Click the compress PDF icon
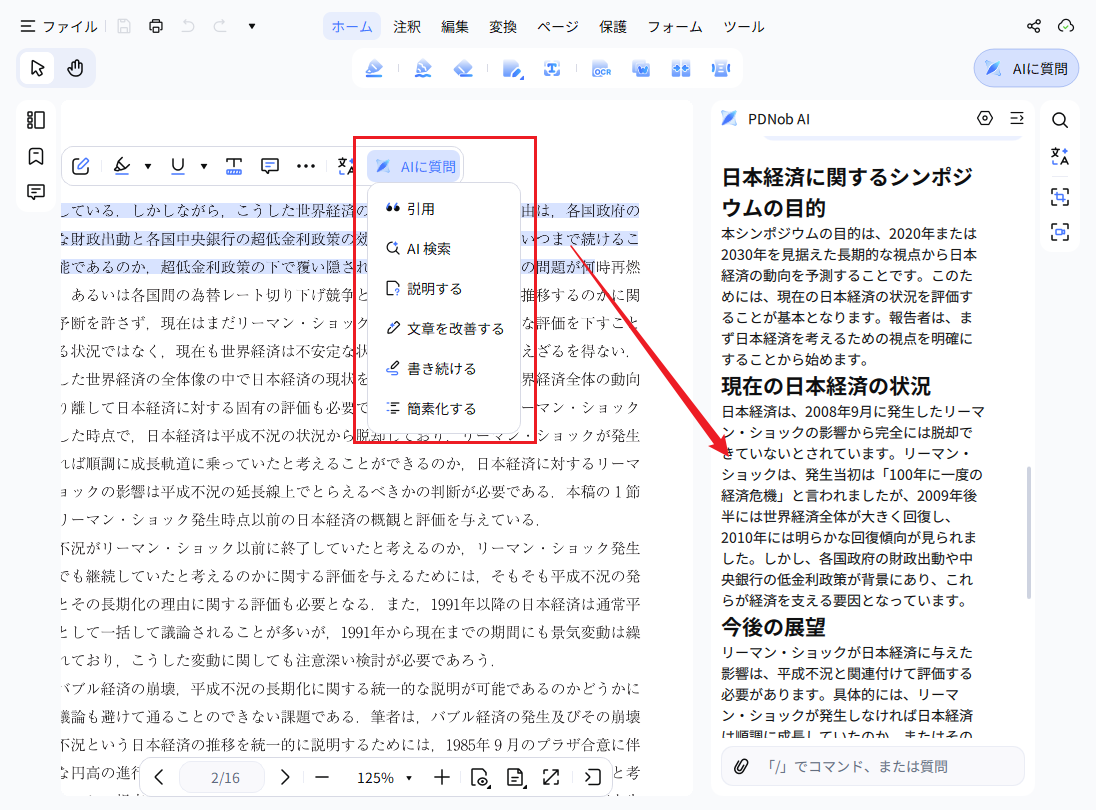Image resolution: width=1096 pixels, height=810 pixels. [721, 68]
